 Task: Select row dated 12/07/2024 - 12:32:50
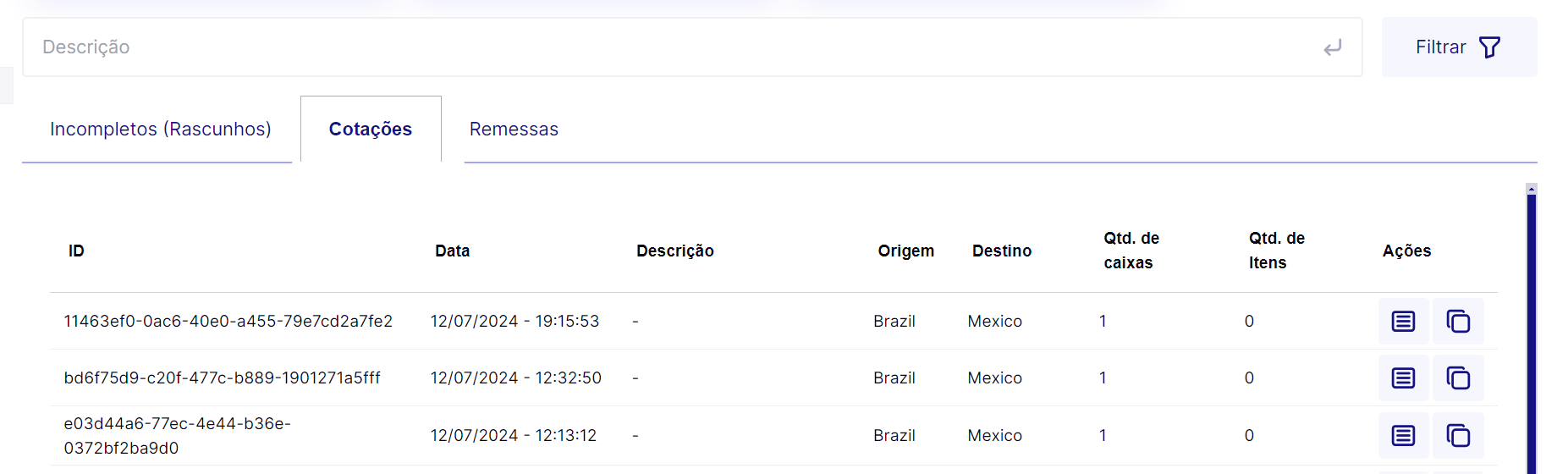pos(515,378)
